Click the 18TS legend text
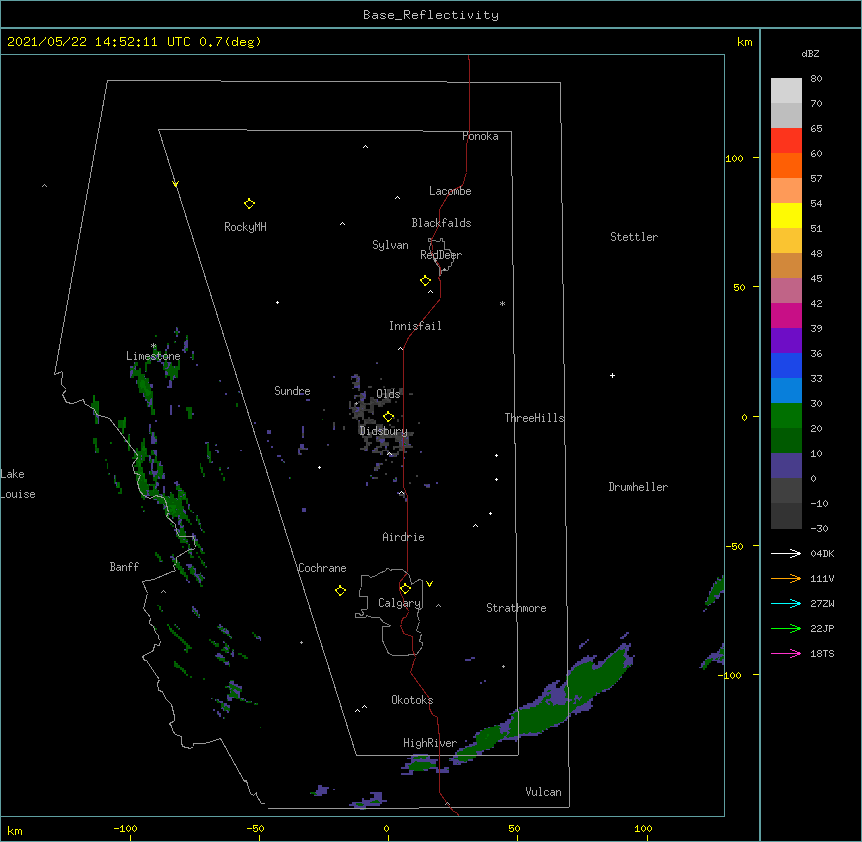Viewport: 862px width, 842px height. click(x=822, y=653)
